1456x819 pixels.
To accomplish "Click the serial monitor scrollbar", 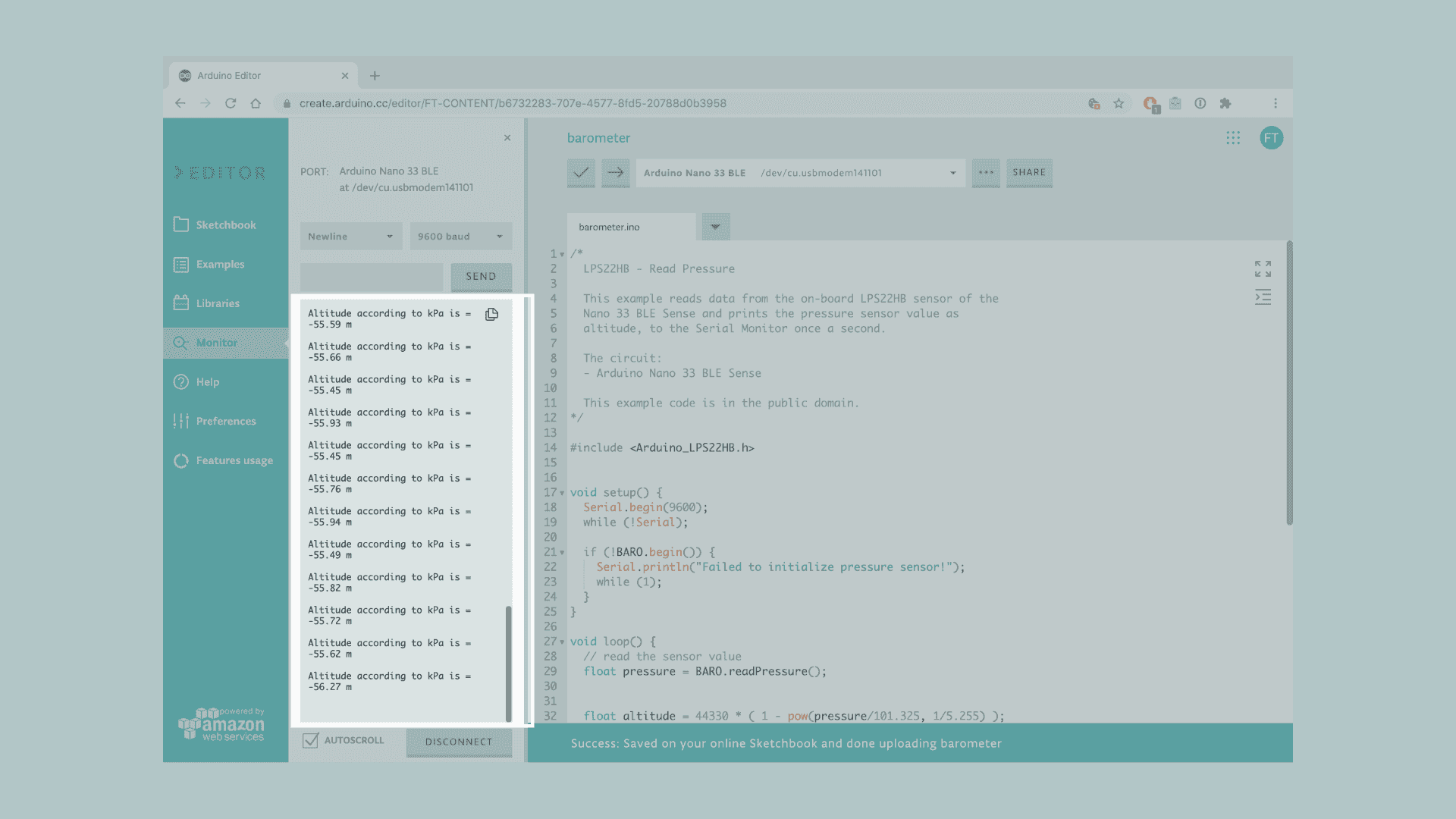I will (x=508, y=663).
